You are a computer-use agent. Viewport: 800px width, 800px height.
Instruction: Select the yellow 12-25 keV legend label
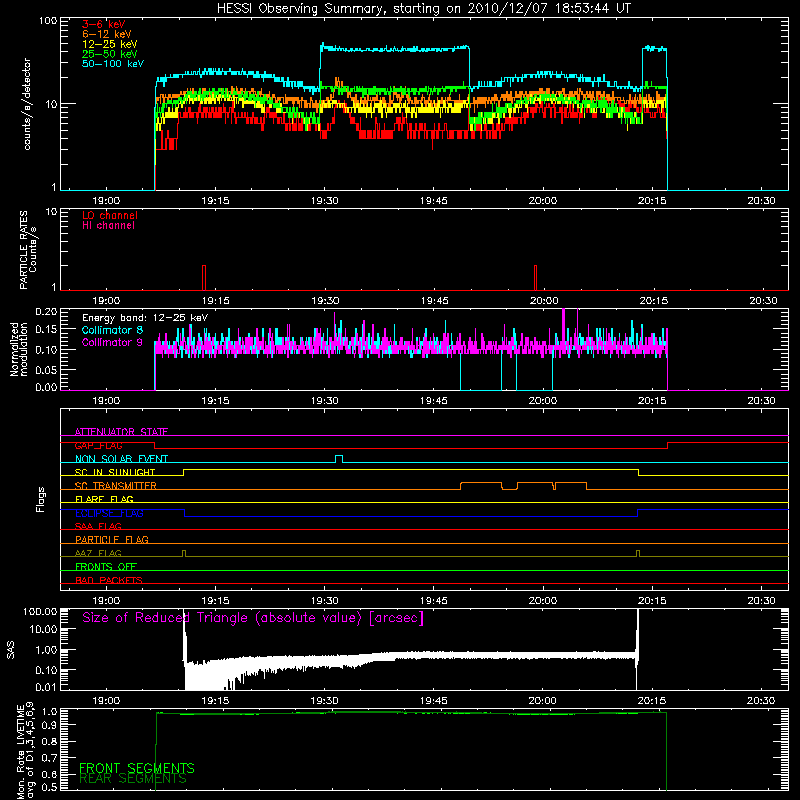110,44
